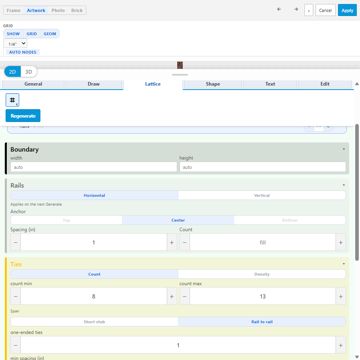
Task: Click the undo arrow icon
Action: click(x=279, y=10)
